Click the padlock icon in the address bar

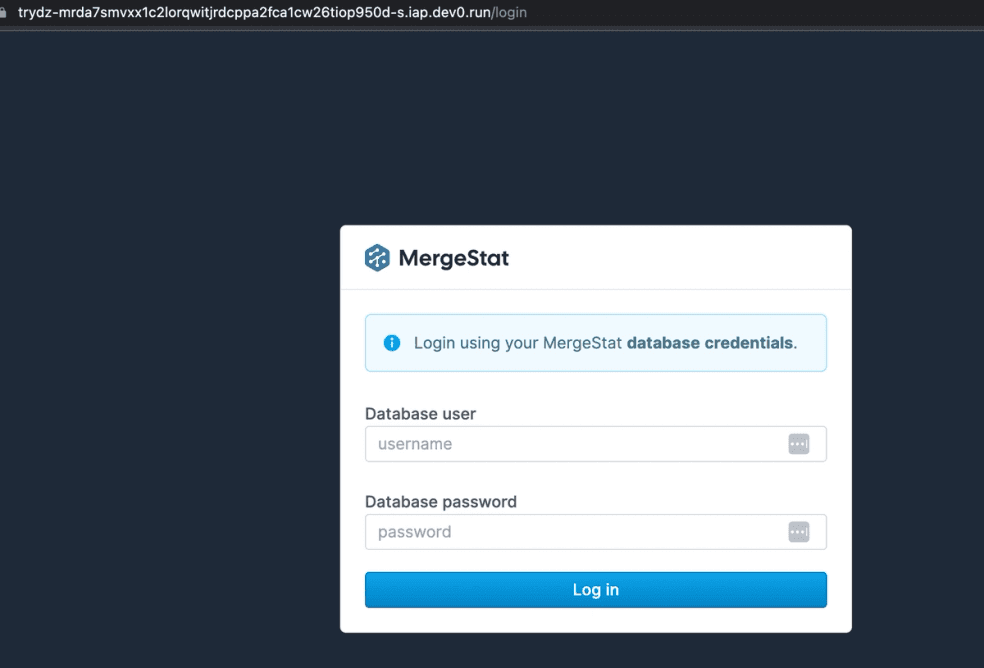pos(10,12)
